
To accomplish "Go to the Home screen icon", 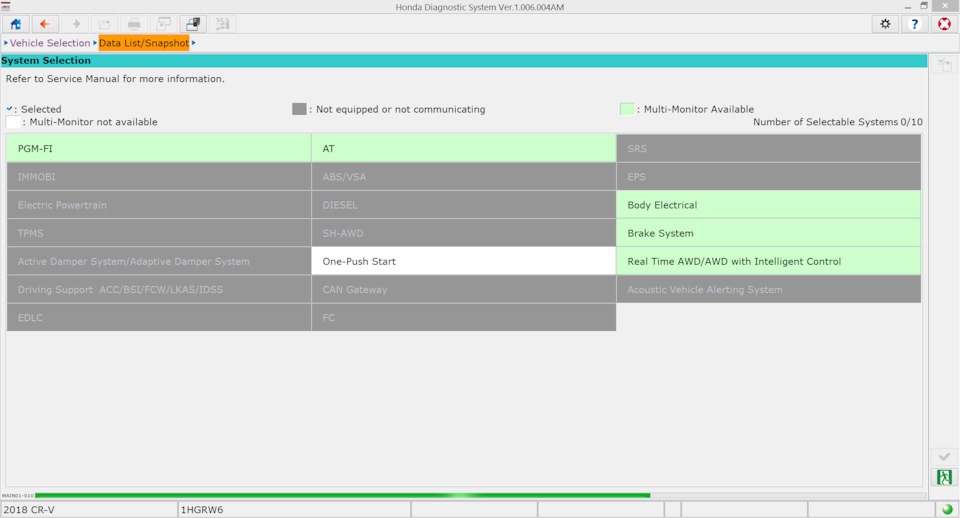I will tap(15, 24).
